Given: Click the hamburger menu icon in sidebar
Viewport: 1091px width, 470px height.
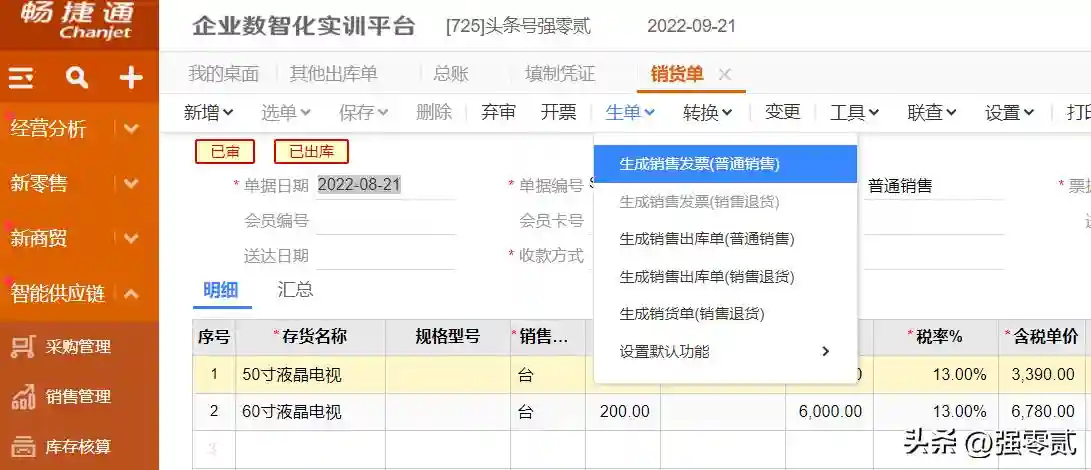Looking at the screenshot, I should pos(22,78).
